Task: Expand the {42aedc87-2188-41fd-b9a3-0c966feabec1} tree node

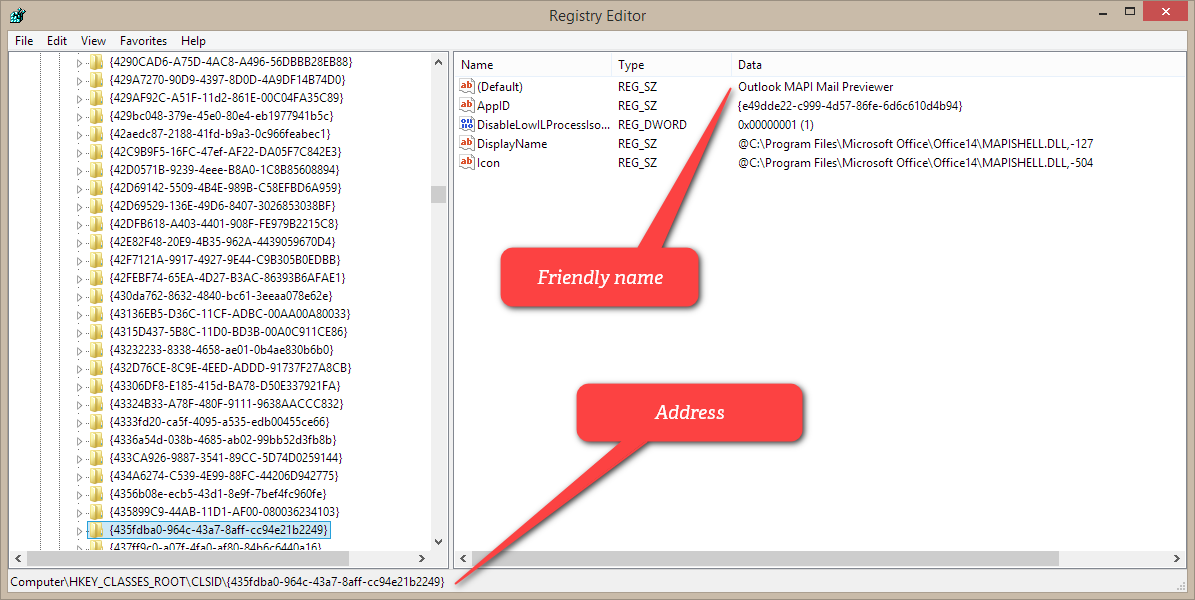Action: point(81,134)
